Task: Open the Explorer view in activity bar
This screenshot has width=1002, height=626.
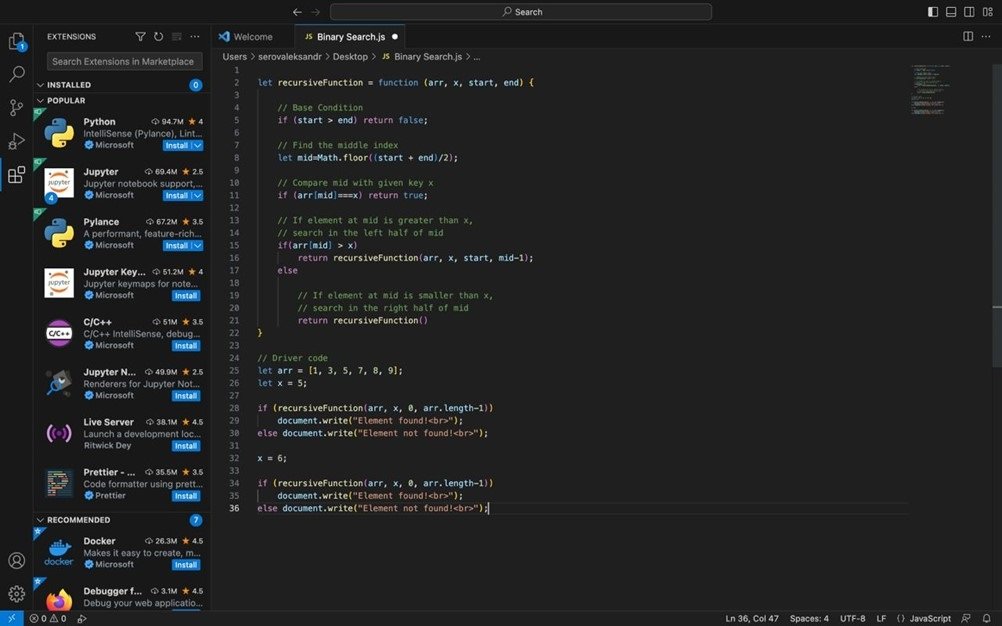Action: (17, 42)
